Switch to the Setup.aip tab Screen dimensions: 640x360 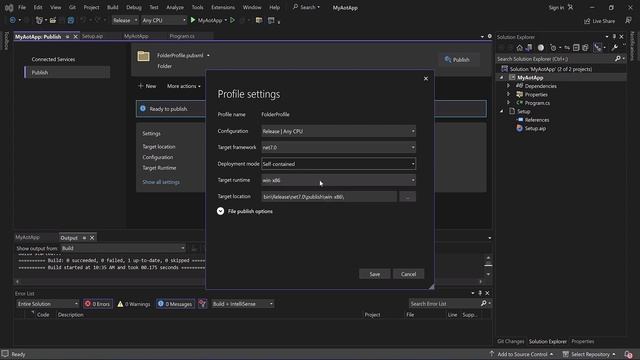point(92,36)
